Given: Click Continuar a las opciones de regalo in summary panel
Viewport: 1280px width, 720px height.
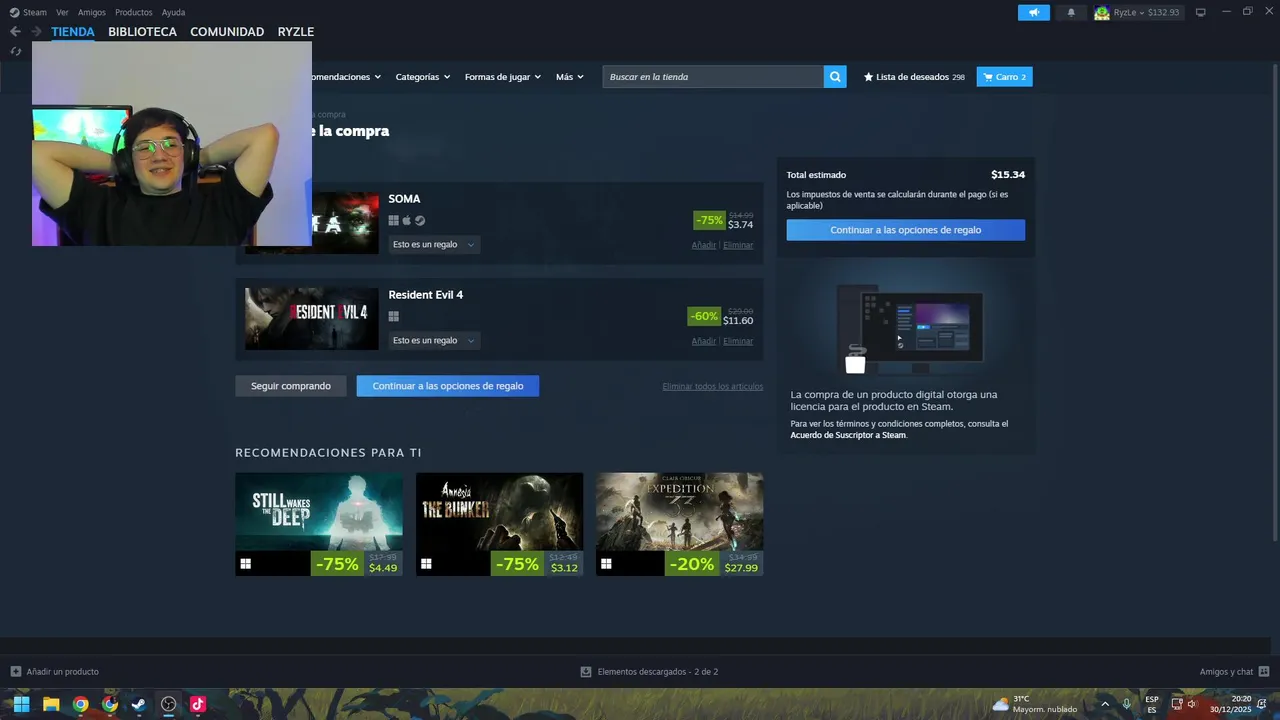Looking at the screenshot, I should coord(906,230).
